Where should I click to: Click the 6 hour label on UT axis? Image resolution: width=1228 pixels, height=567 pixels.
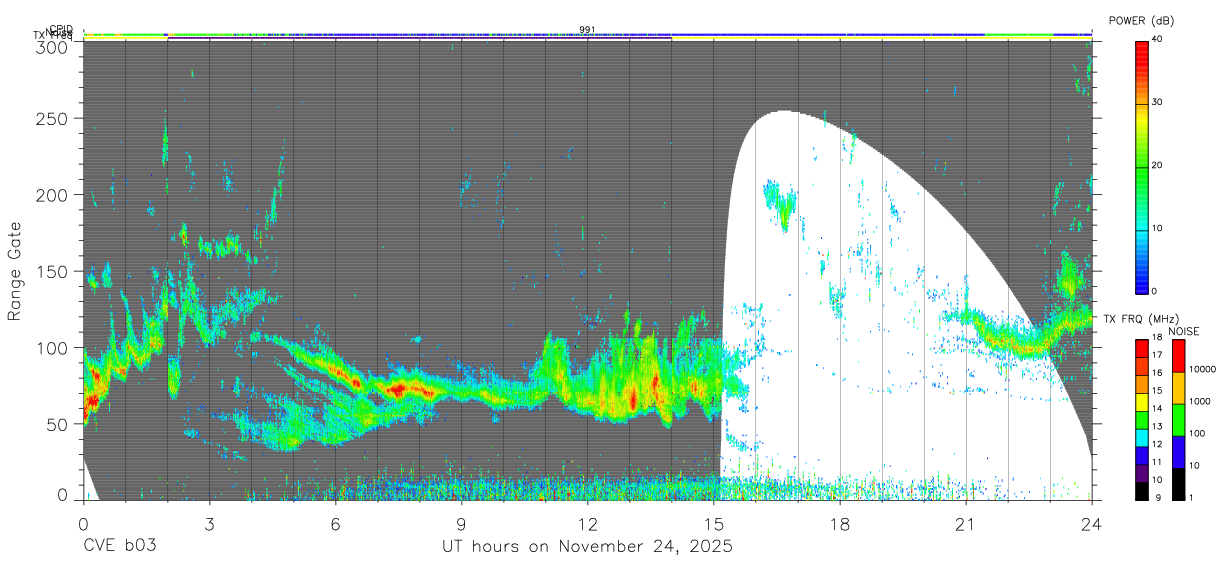tap(335, 523)
